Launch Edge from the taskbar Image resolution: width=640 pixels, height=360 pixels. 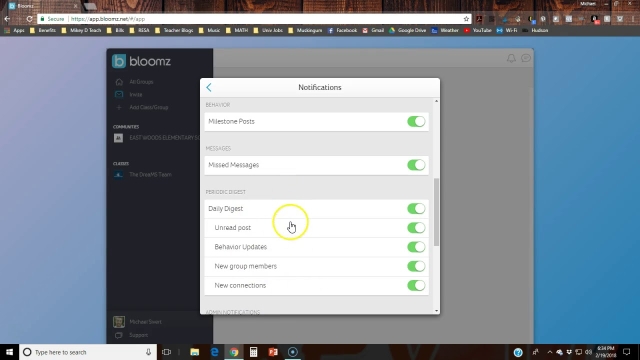214,352
